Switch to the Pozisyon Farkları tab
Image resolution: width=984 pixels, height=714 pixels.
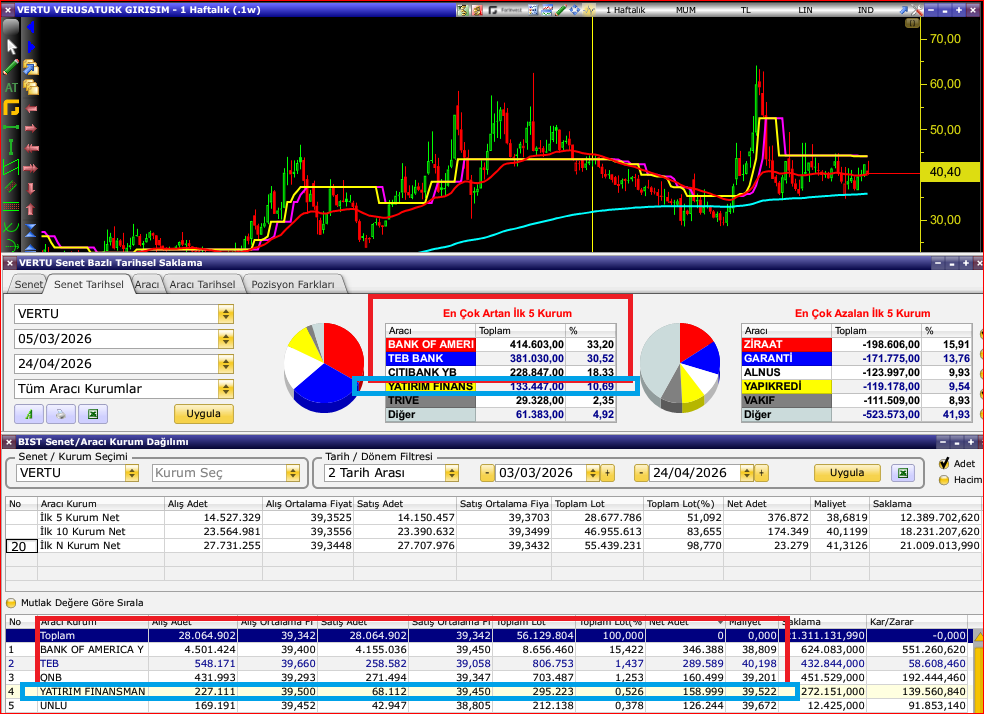(x=292, y=284)
